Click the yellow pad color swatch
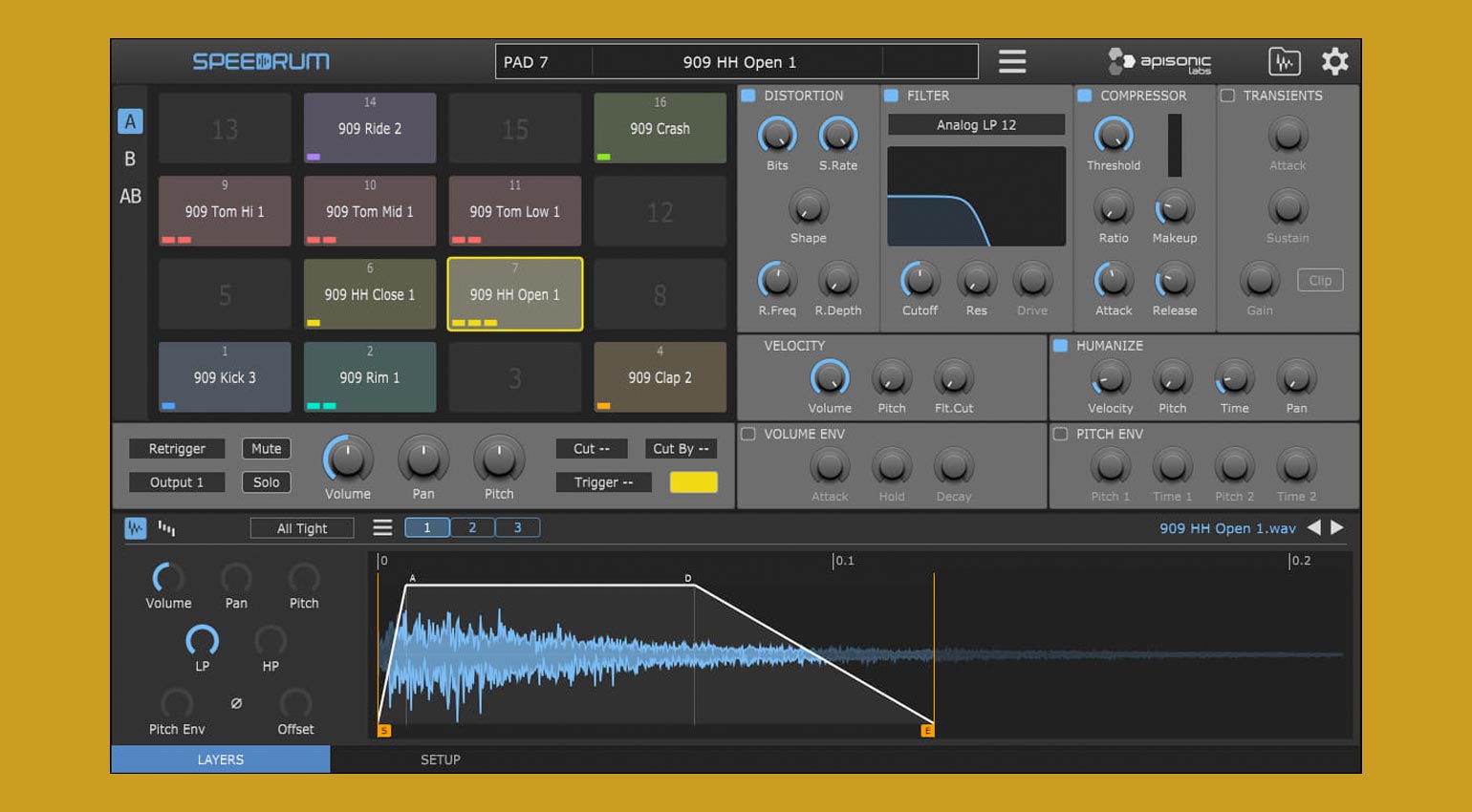Screen dimensions: 1472x812 tap(693, 482)
